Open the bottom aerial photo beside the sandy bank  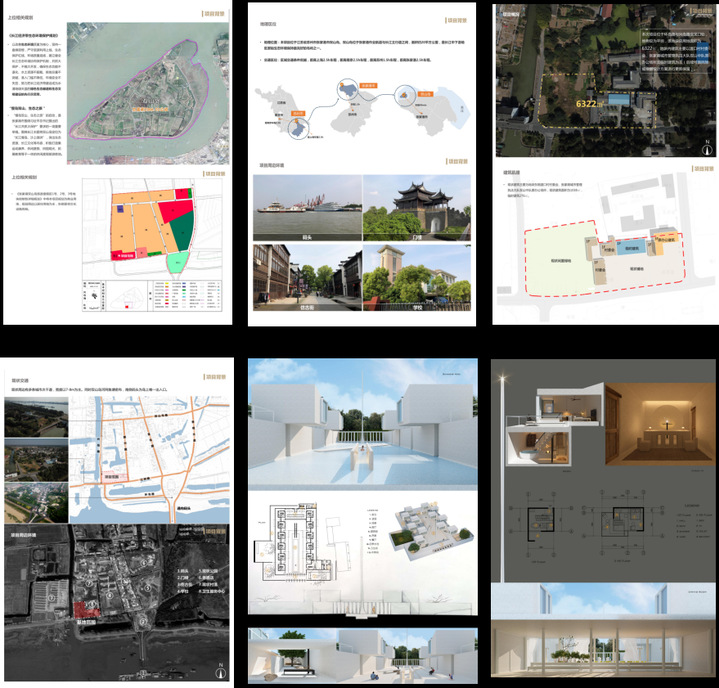pyautogui.click(x=36, y=503)
